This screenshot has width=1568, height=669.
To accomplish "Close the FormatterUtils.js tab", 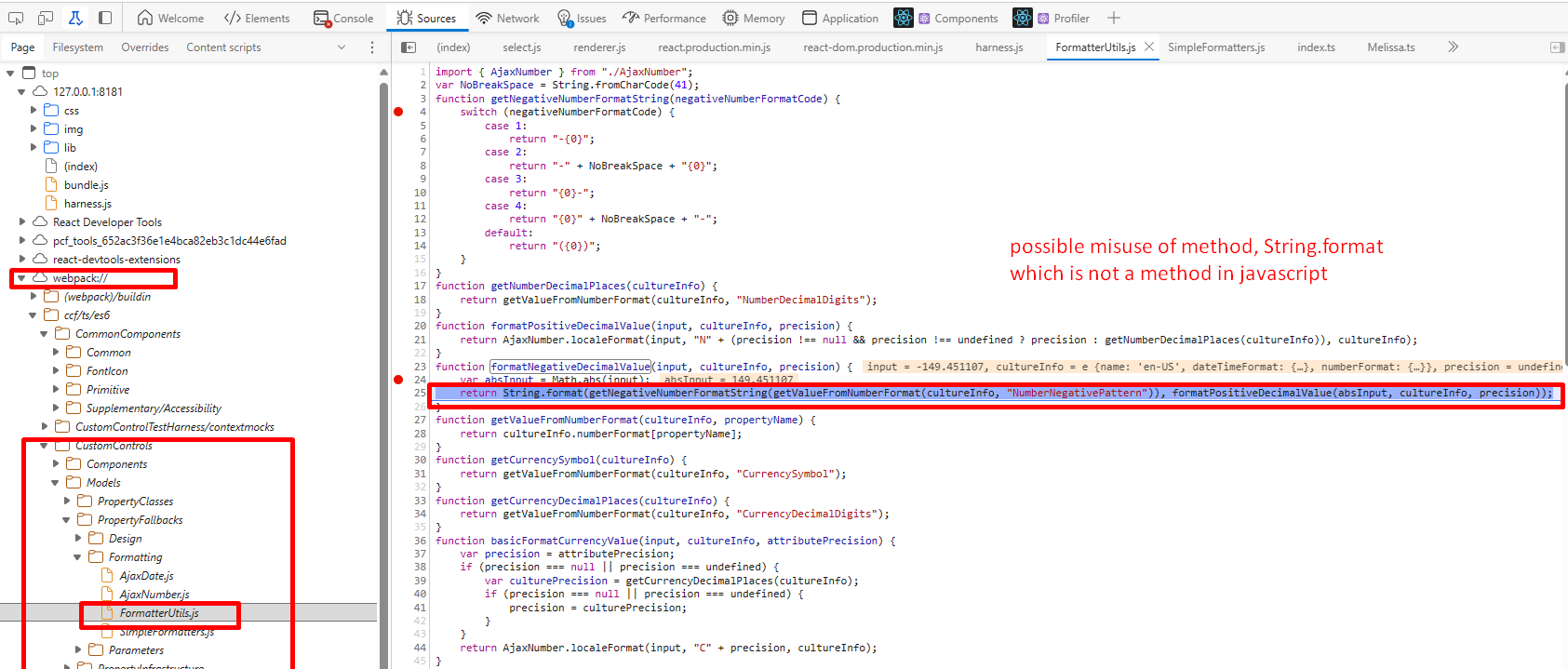I will tap(1149, 47).
